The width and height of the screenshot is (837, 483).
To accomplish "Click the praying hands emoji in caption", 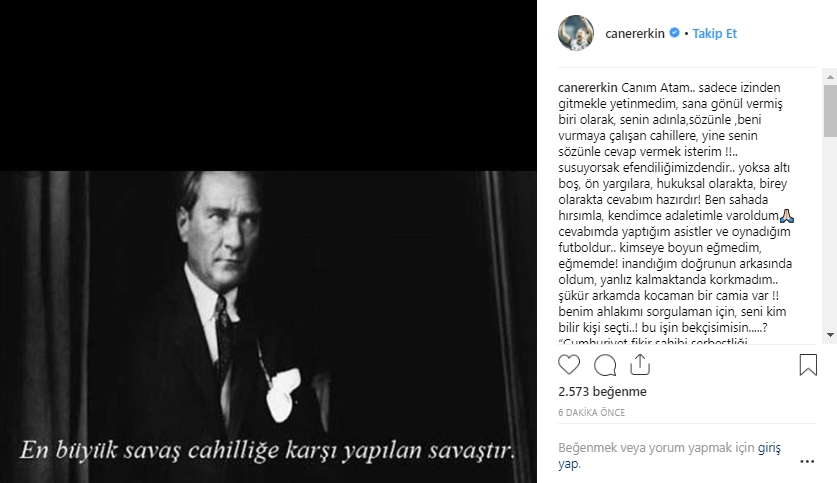I will coord(787,216).
